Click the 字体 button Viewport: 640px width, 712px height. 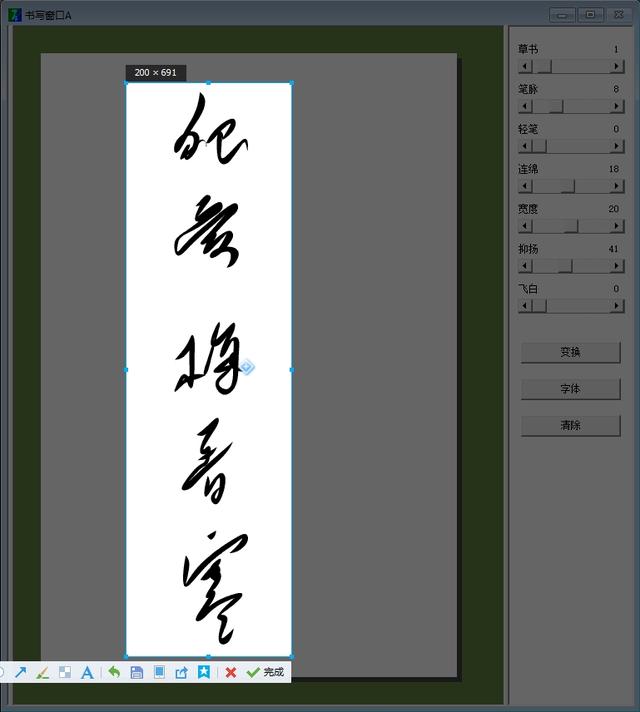570,389
